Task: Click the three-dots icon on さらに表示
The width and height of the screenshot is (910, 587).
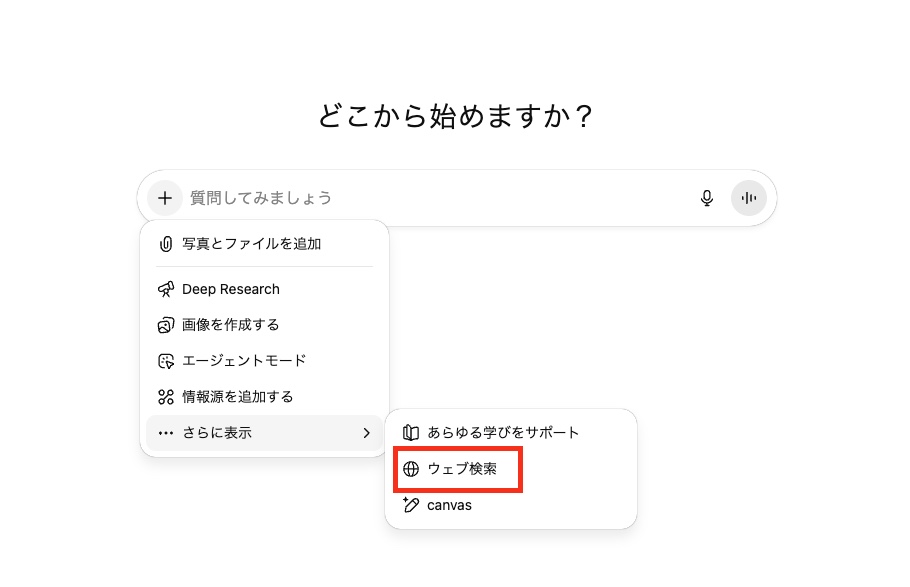Action: 166,433
